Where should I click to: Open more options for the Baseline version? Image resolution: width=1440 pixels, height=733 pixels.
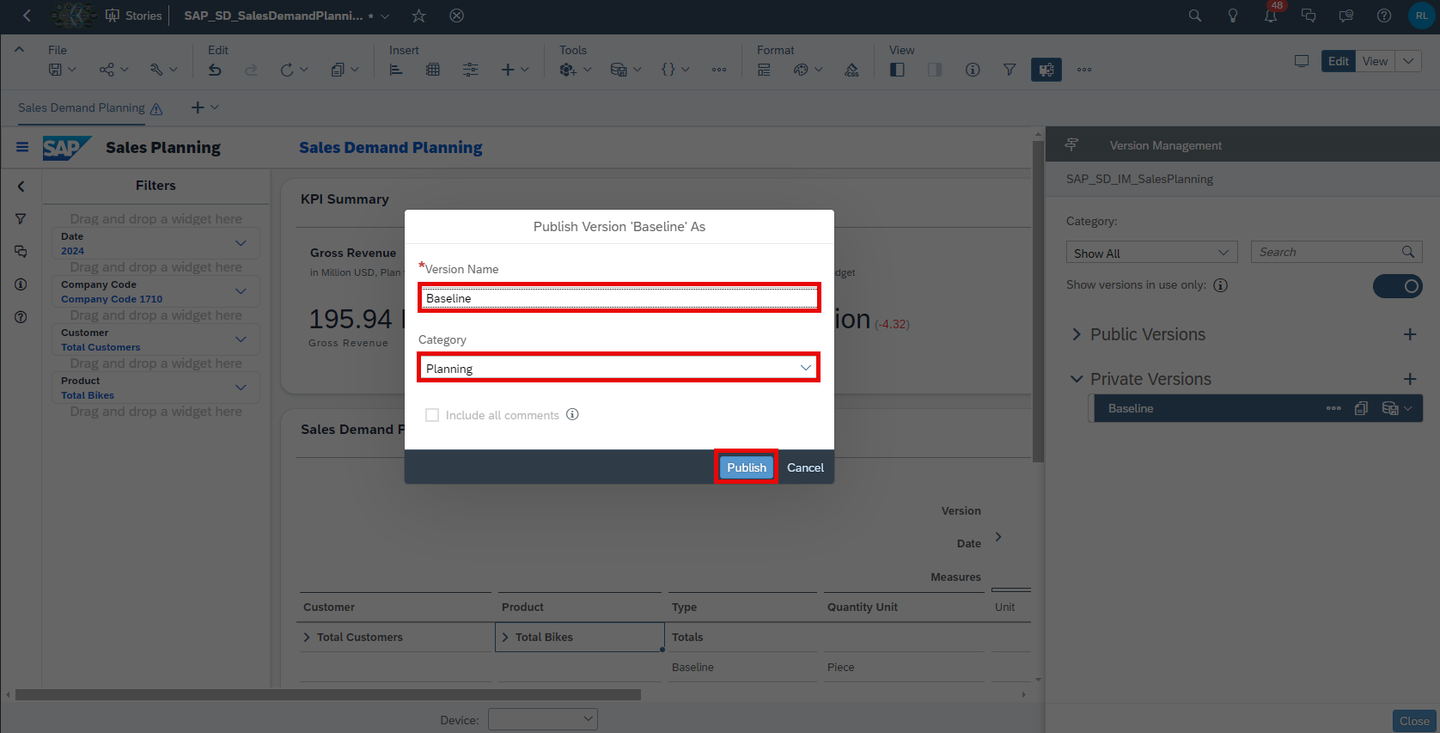pos(1334,408)
